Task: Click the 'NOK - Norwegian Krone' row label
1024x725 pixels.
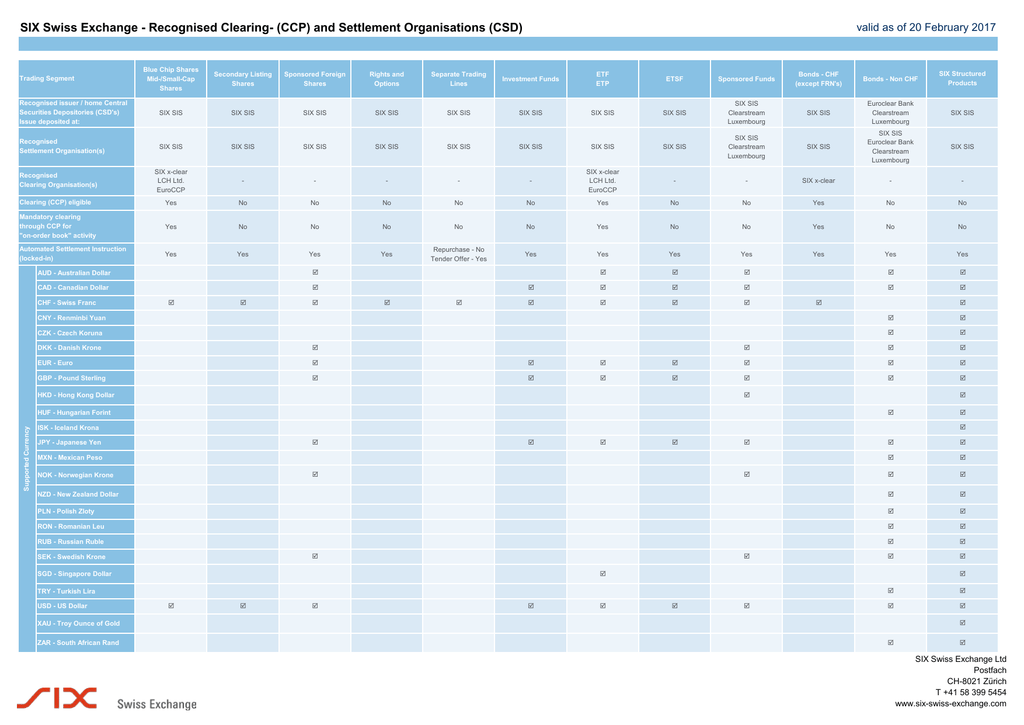Action: pos(86,475)
